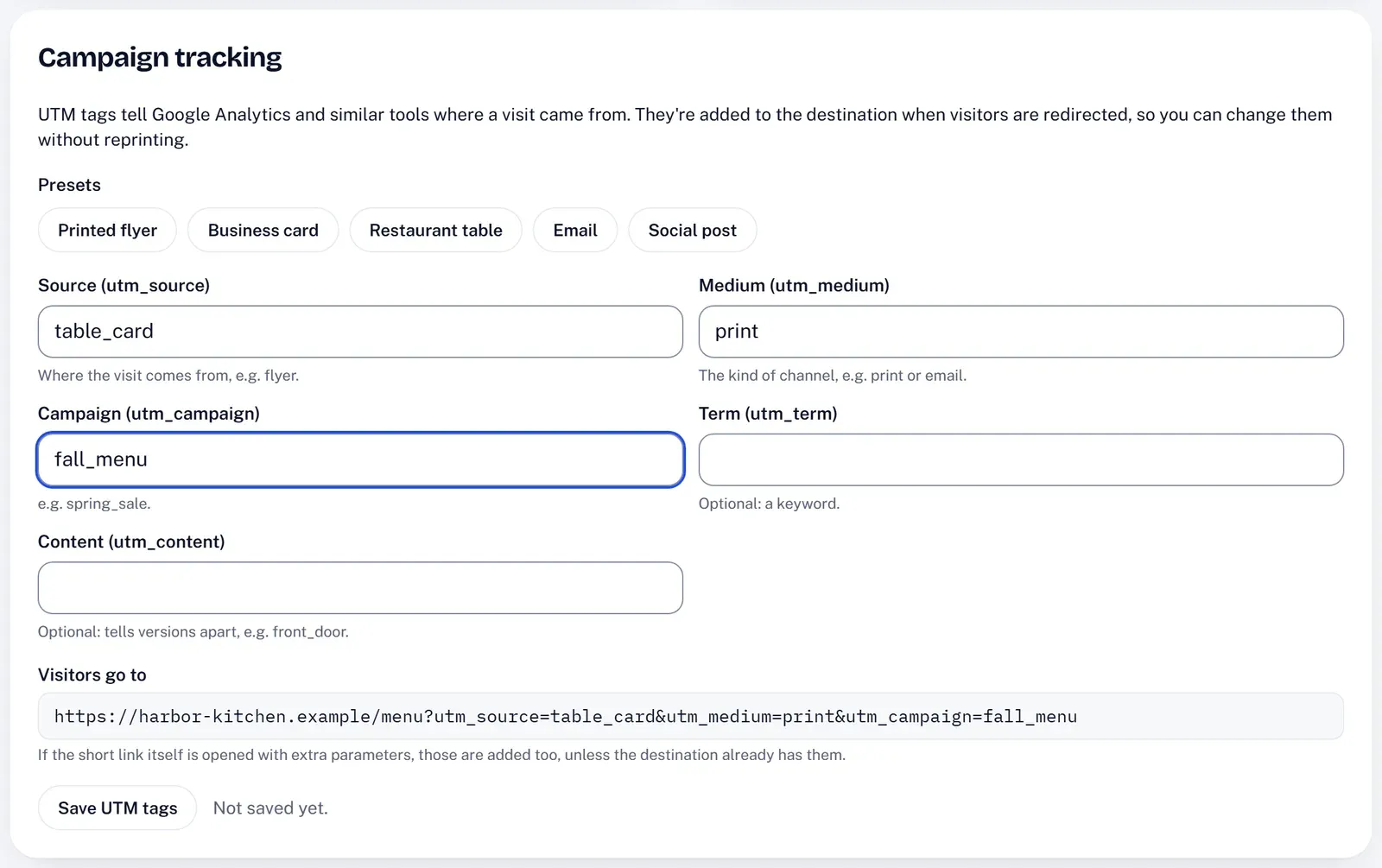
Task: Focus the Medium (utm_medium) input field
Action: 1021,332
